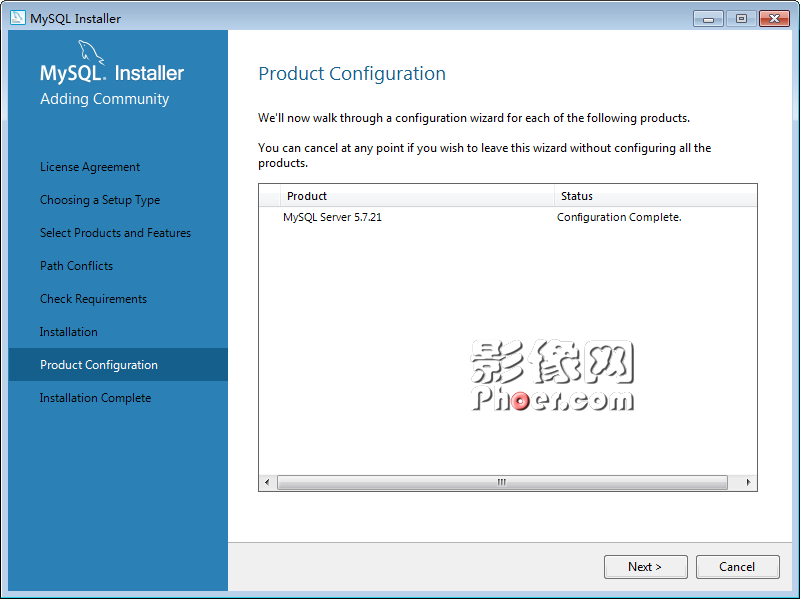The image size is (800, 599).
Task: Click the Next > button
Action: (x=645, y=567)
